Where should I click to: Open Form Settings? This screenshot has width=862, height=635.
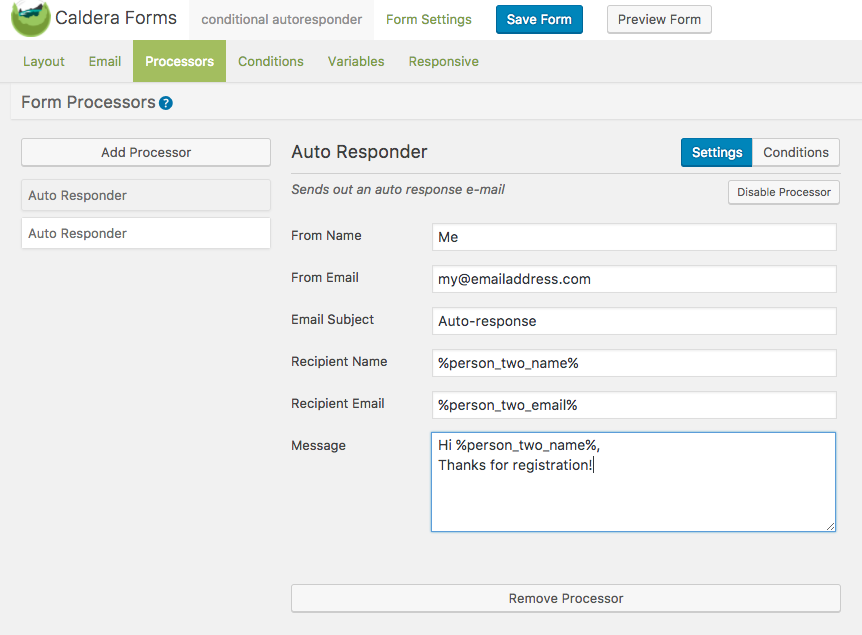[x=429, y=19]
